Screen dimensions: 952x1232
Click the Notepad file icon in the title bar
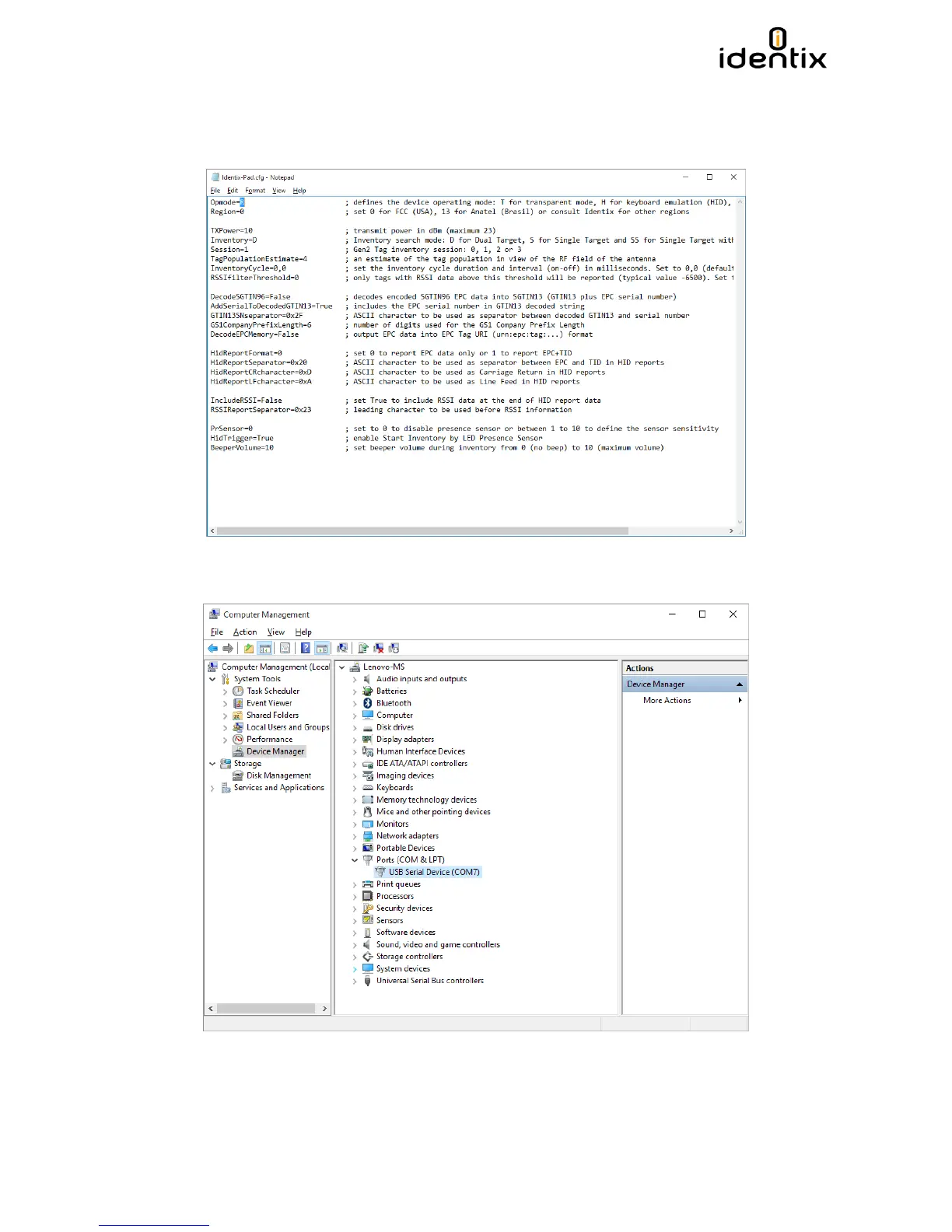click(215, 177)
